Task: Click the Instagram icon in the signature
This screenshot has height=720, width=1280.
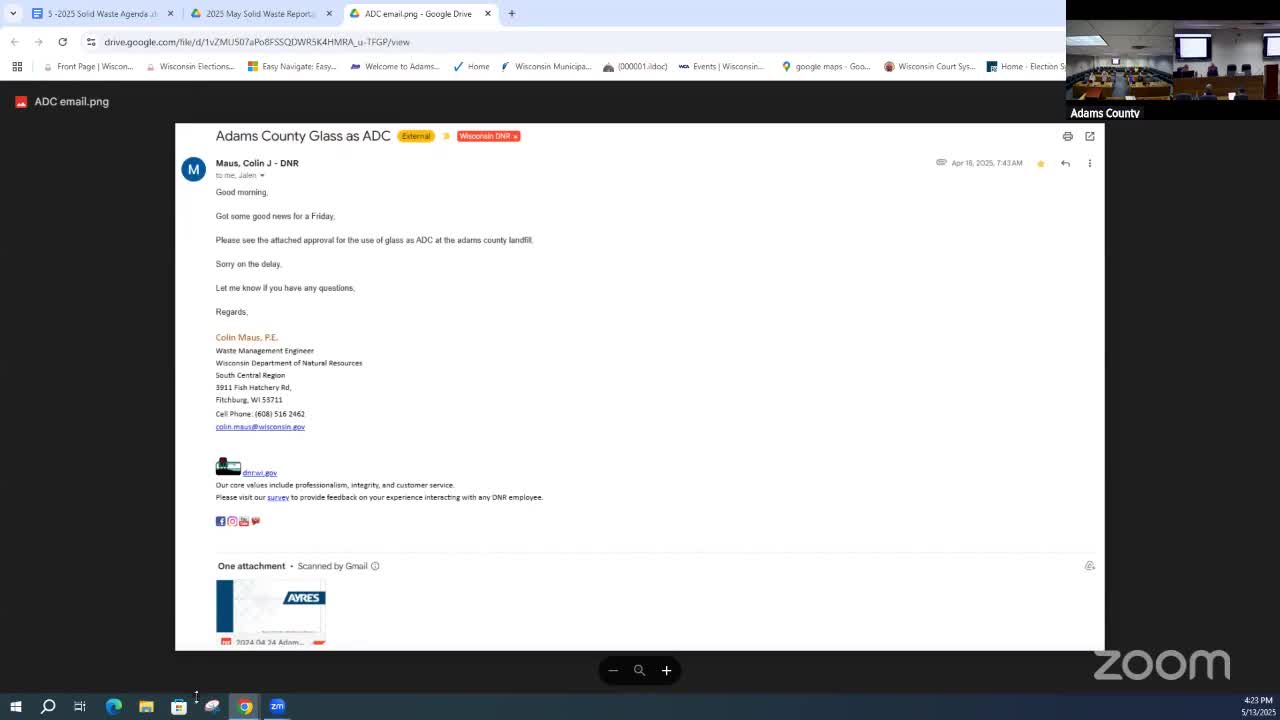Action: (232, 521)
